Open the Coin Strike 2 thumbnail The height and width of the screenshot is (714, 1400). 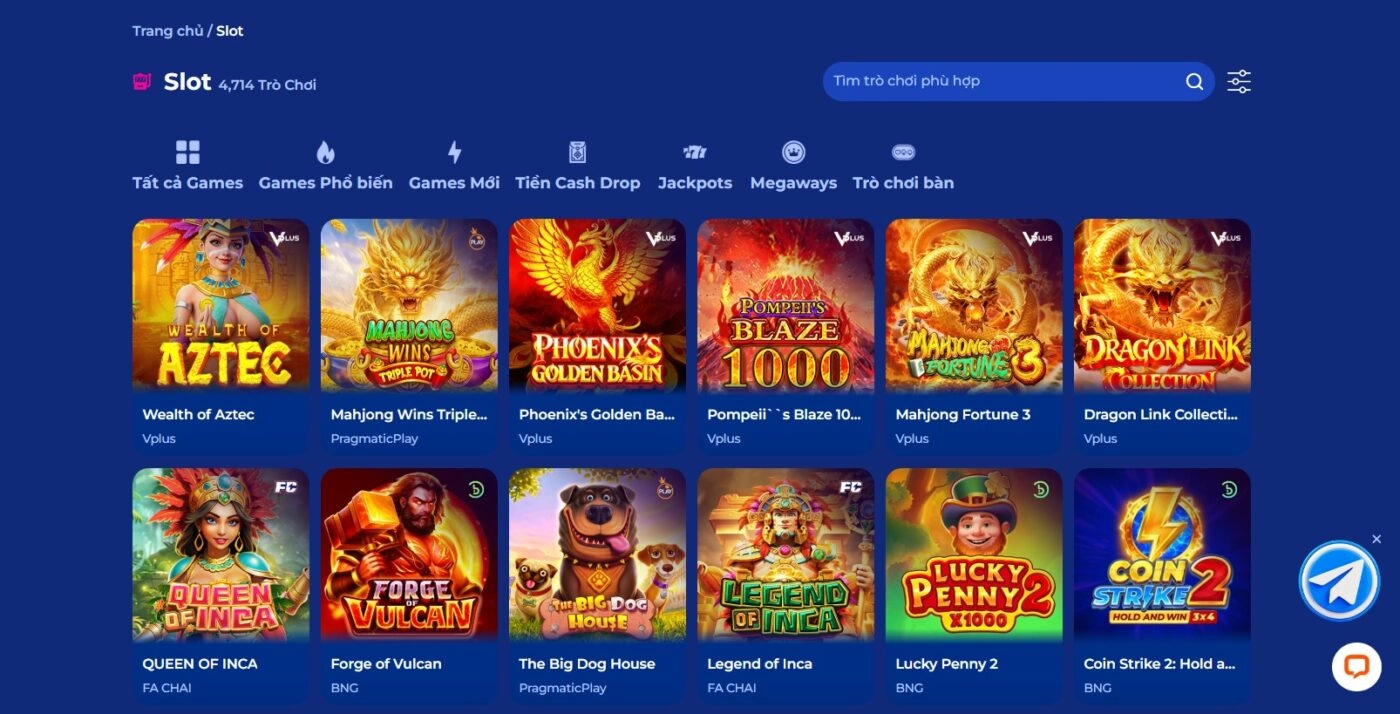[1162, 555]
